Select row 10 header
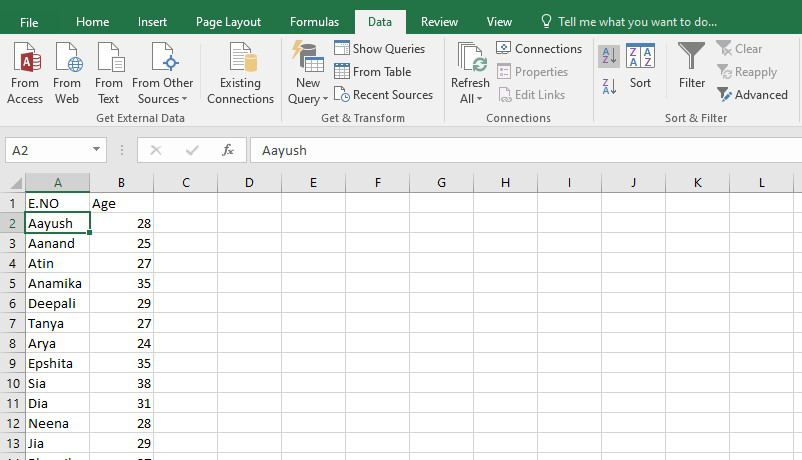This screenshot has width=802, height=460. tap(12, 383)
